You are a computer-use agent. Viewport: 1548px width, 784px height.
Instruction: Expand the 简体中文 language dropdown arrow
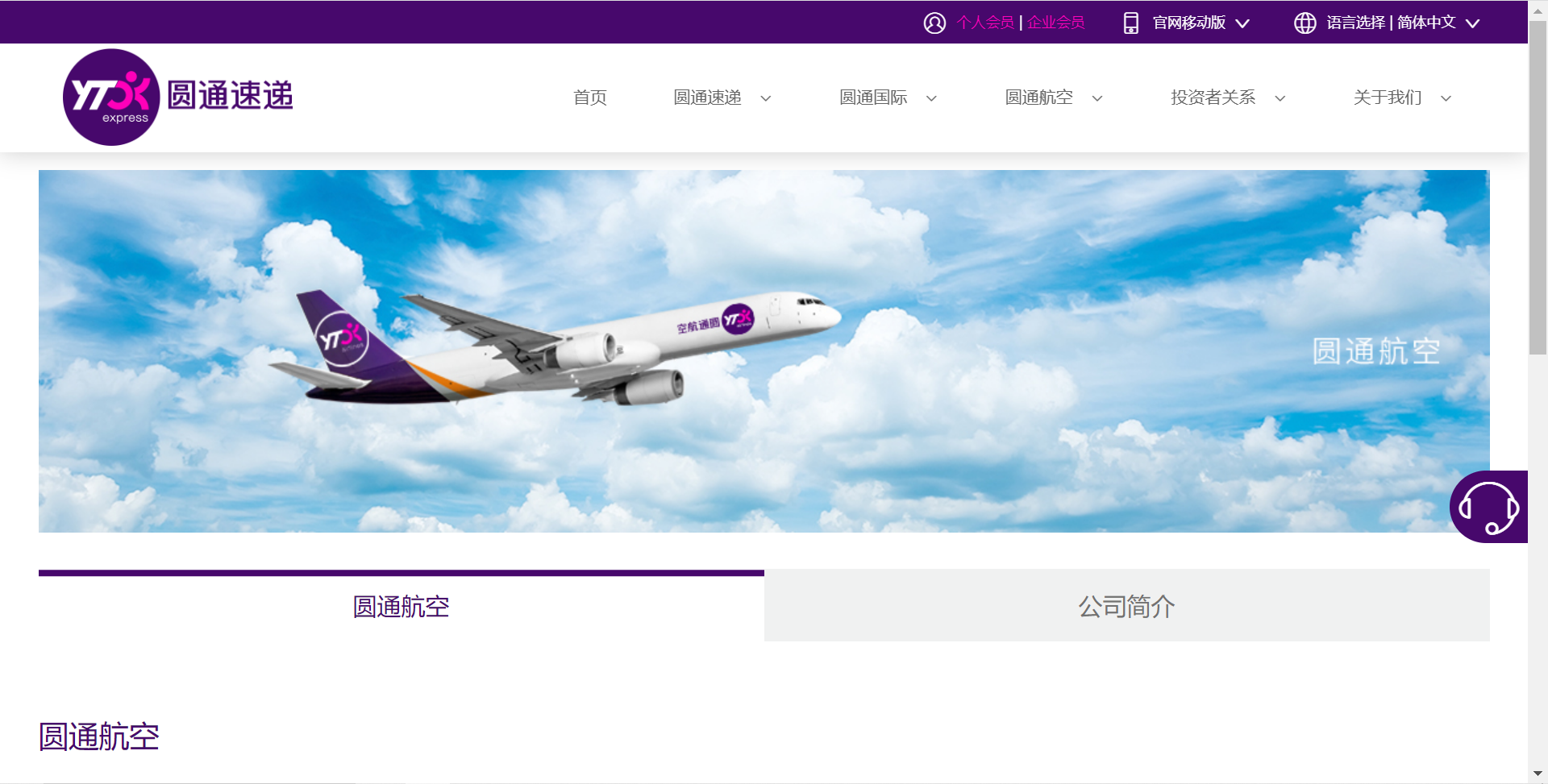[x=1472, y=23]
